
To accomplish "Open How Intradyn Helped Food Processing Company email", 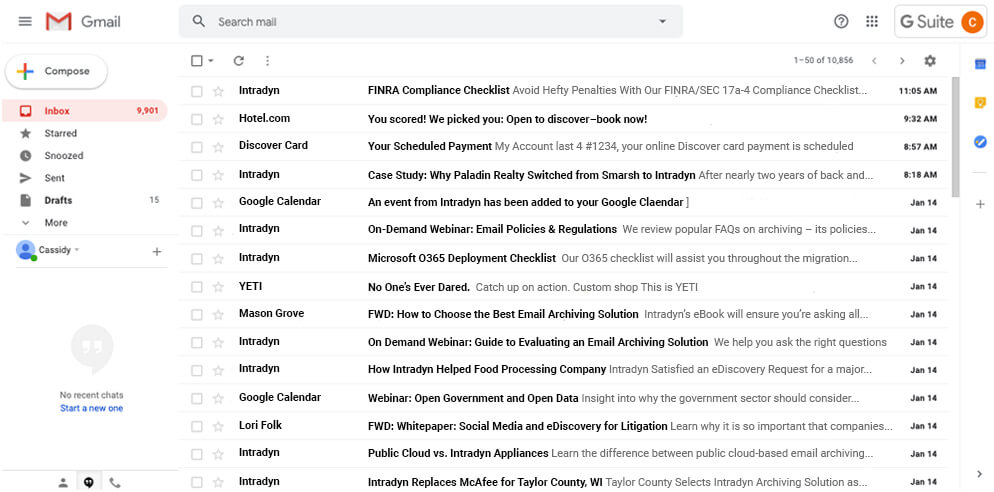I will click(x=564, y=369).
